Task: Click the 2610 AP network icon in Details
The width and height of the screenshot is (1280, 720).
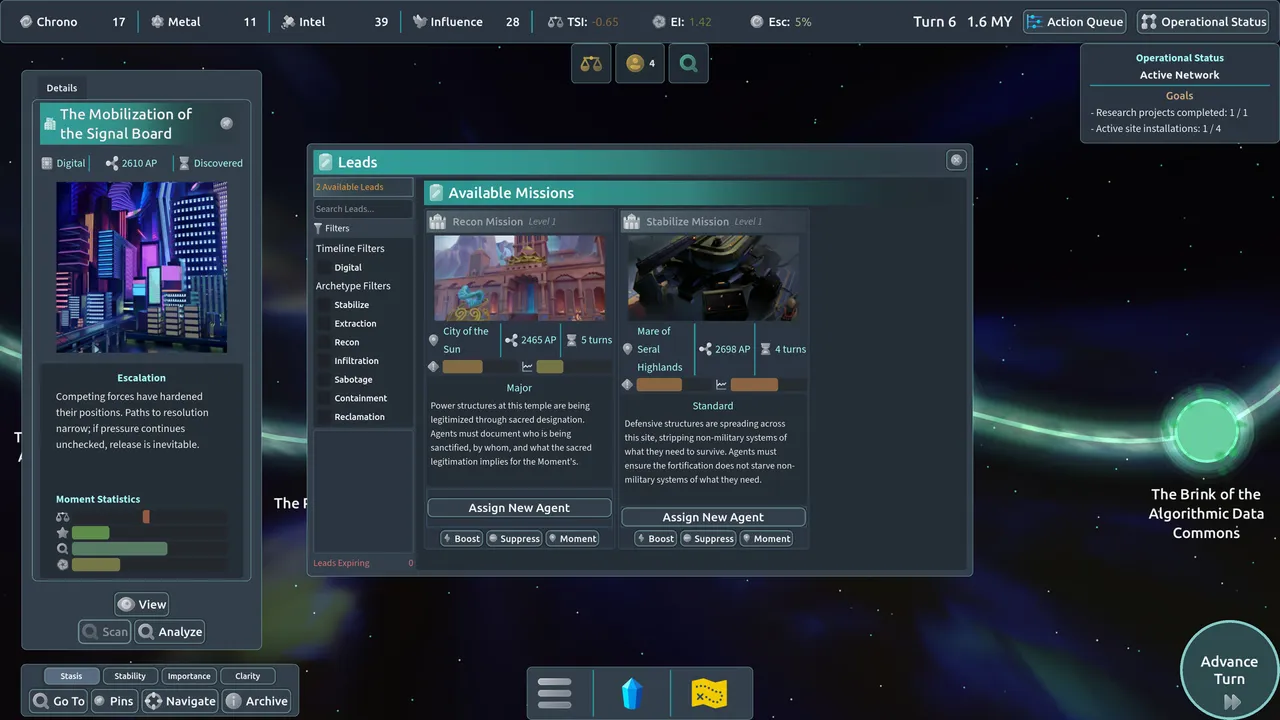Action: [x=112, y=163]
